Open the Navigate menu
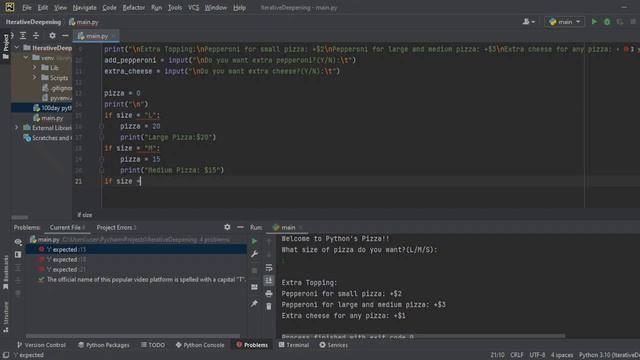Screen dimensions: 640x360 (x=84, y=7)
